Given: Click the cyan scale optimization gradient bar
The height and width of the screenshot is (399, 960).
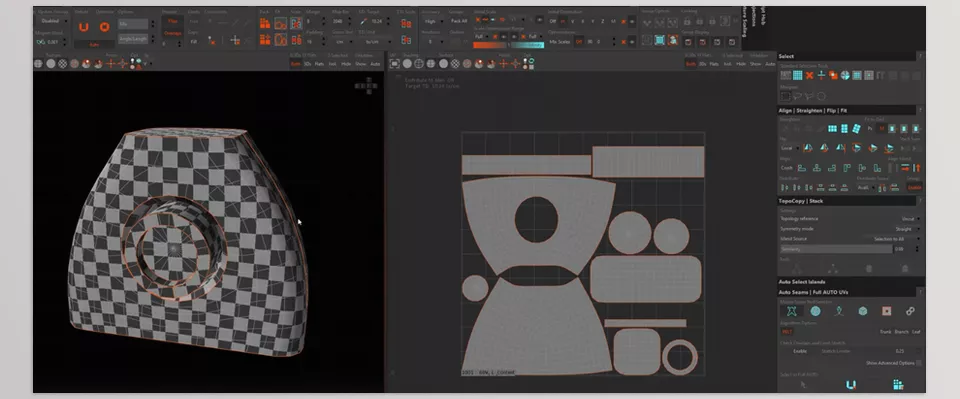Looking at the screenshot, I should click(527, 45).
